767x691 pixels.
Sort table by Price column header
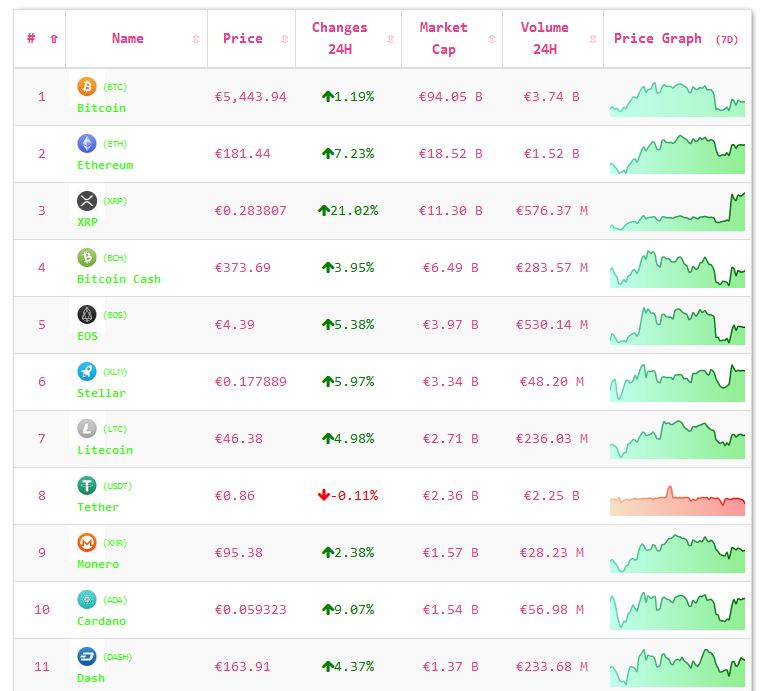[243, 39]
